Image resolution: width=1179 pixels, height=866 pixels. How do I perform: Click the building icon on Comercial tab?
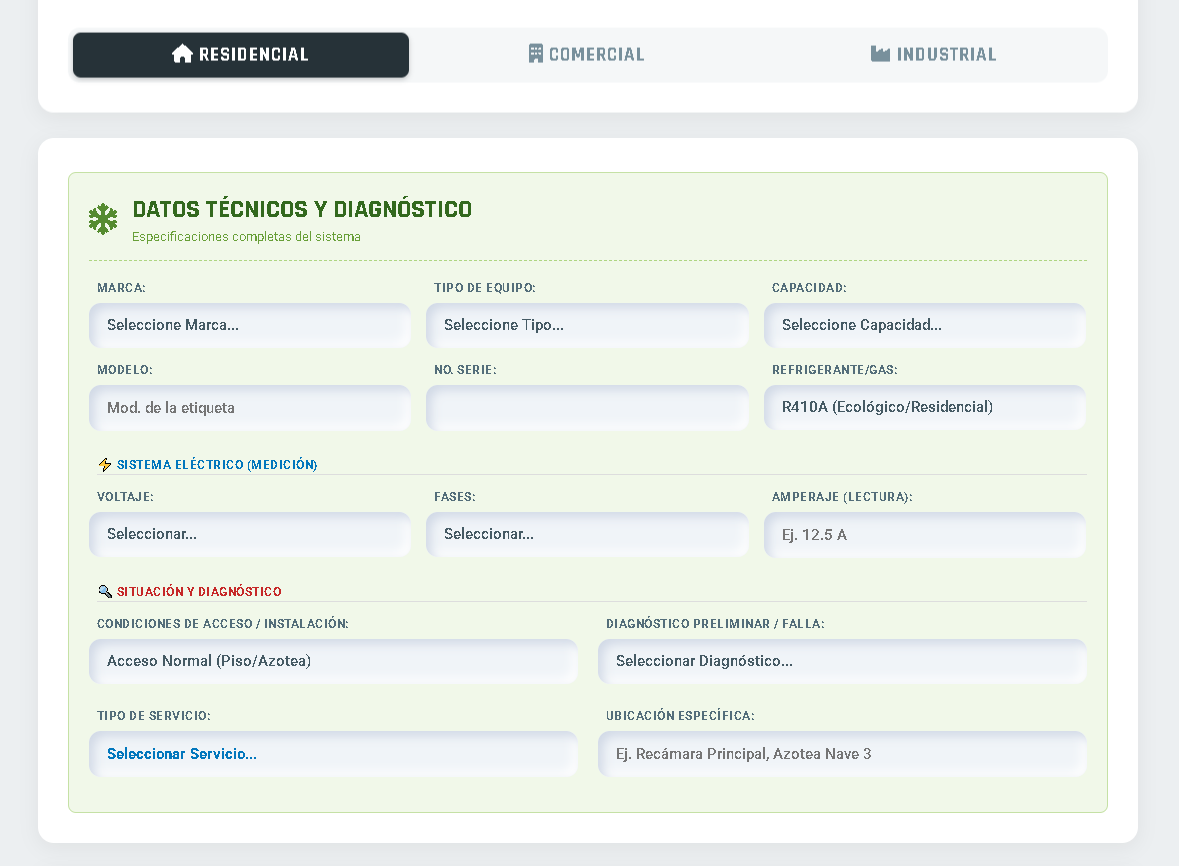point(536,54)
